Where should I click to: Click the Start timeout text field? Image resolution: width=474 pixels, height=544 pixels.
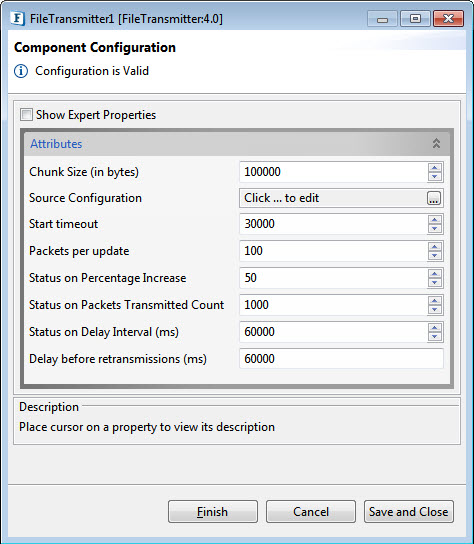[x=333, y=224]
